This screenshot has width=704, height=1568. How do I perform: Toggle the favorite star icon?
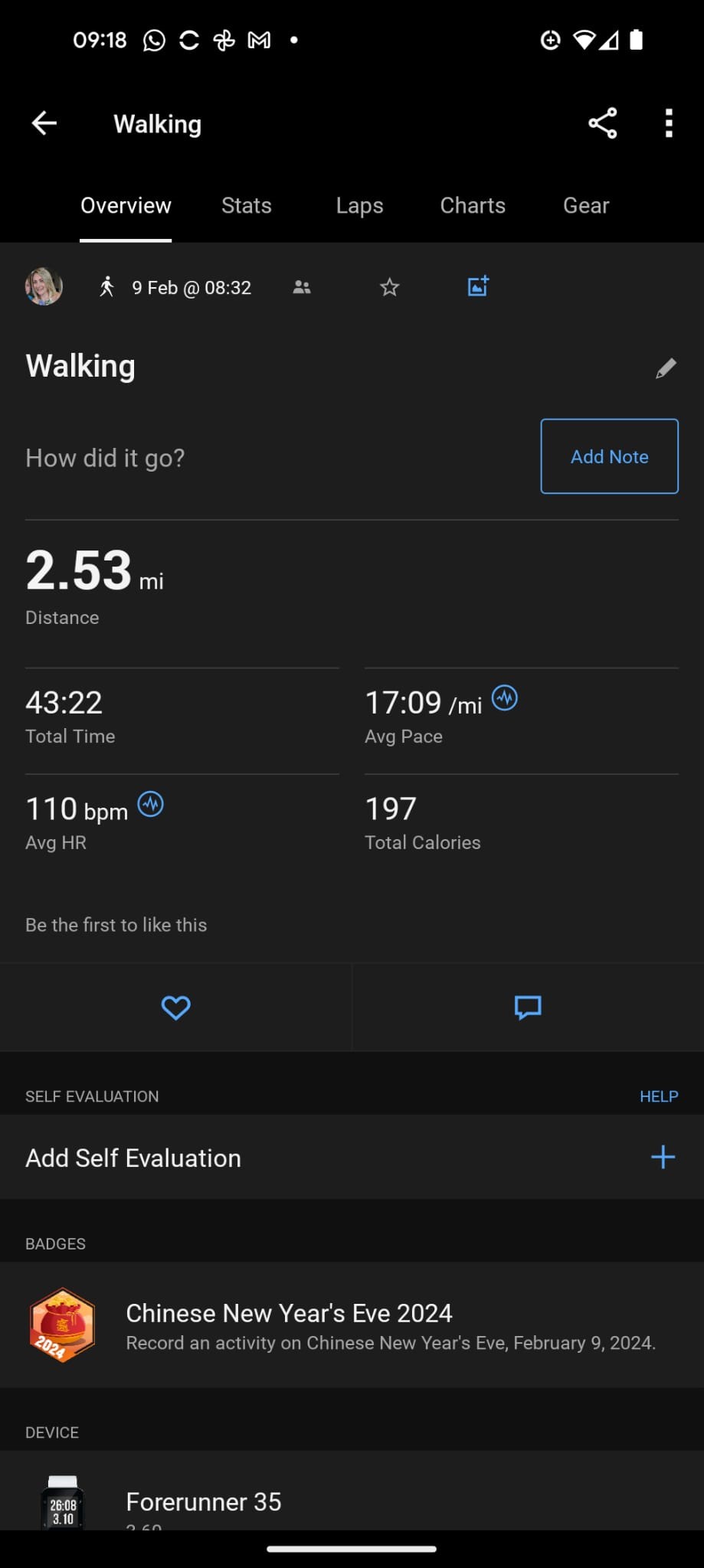pos(390,288)
